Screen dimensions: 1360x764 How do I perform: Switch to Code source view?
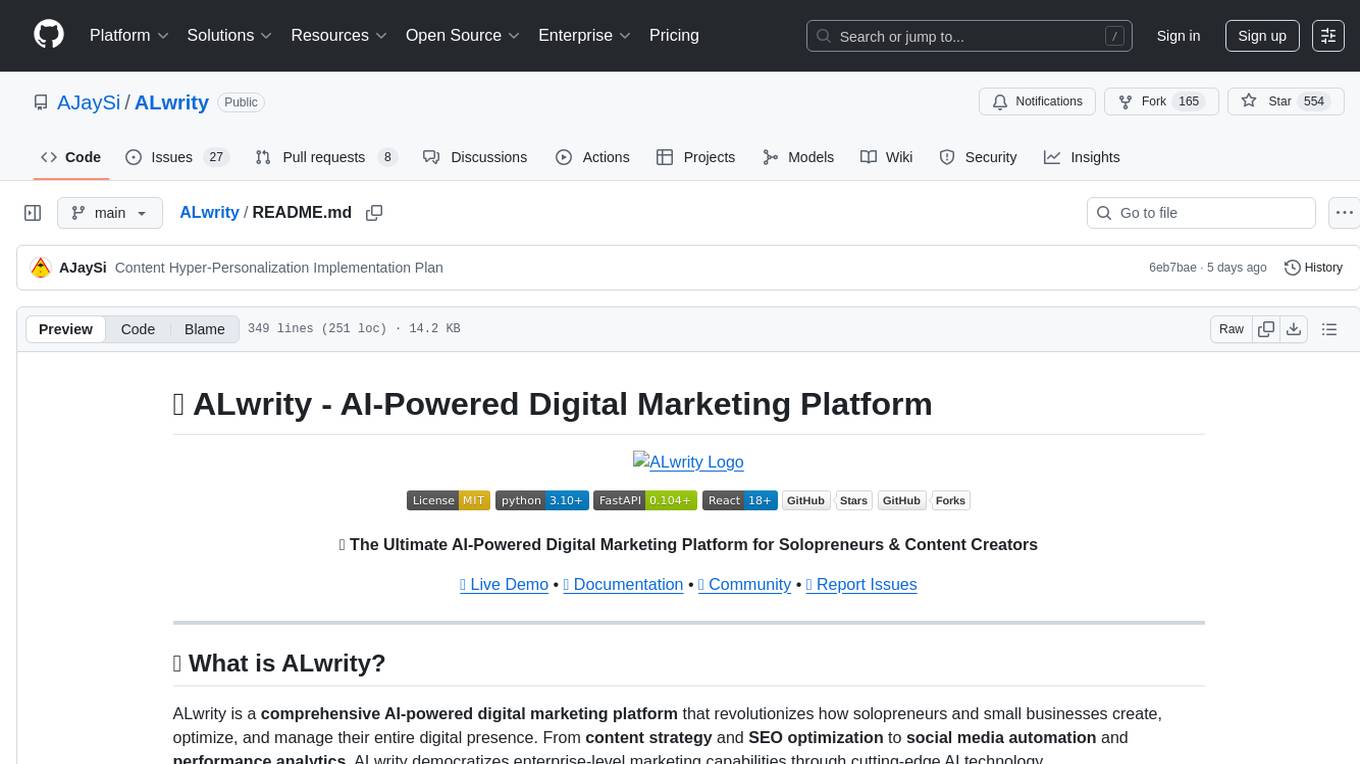click(138, 329)
